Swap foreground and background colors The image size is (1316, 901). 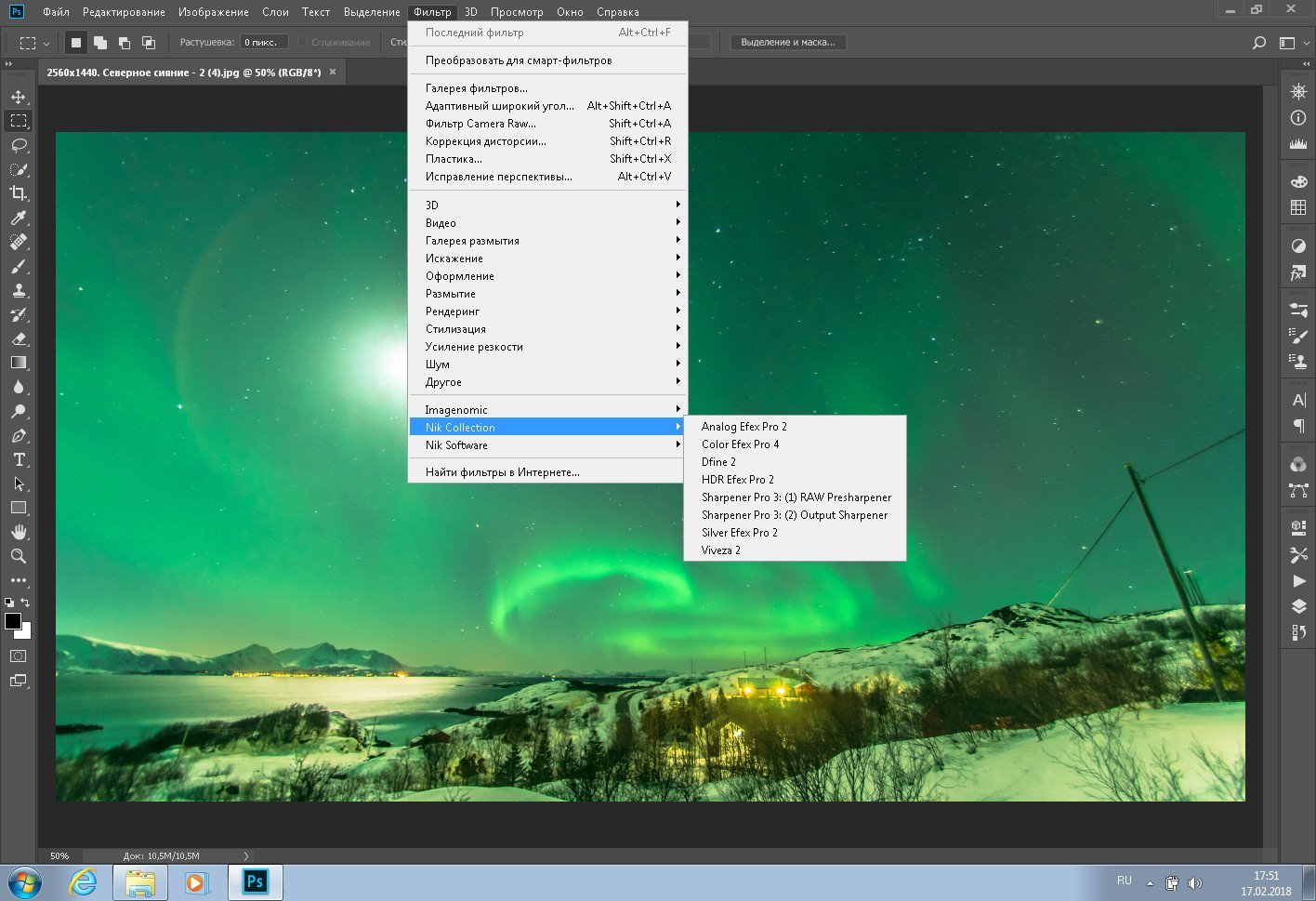tap(25, 603)
